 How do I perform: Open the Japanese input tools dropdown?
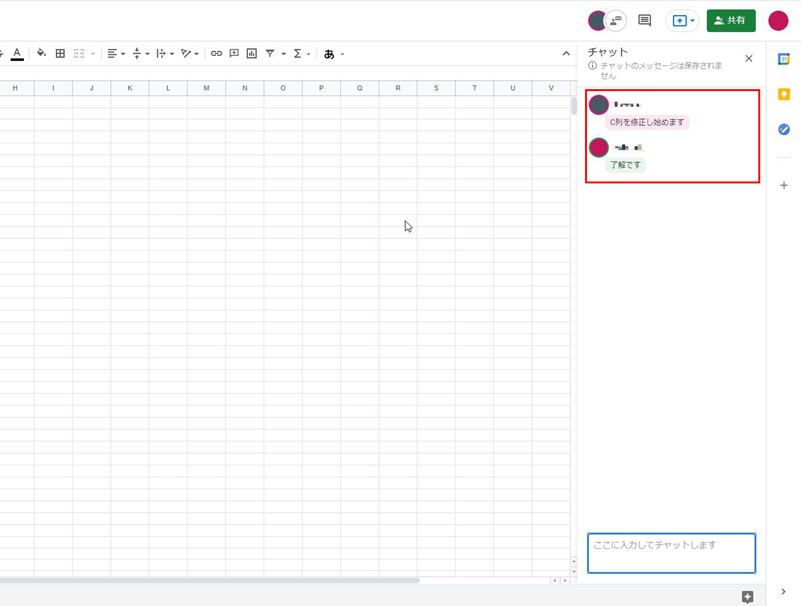point(333,53)
